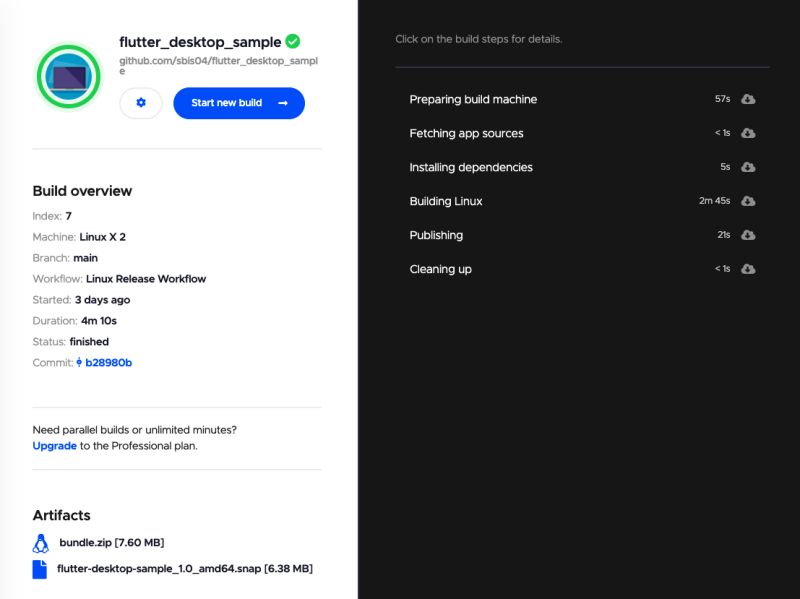
Task: Download logs for Building Linux step
Action: tap(749, 200)
